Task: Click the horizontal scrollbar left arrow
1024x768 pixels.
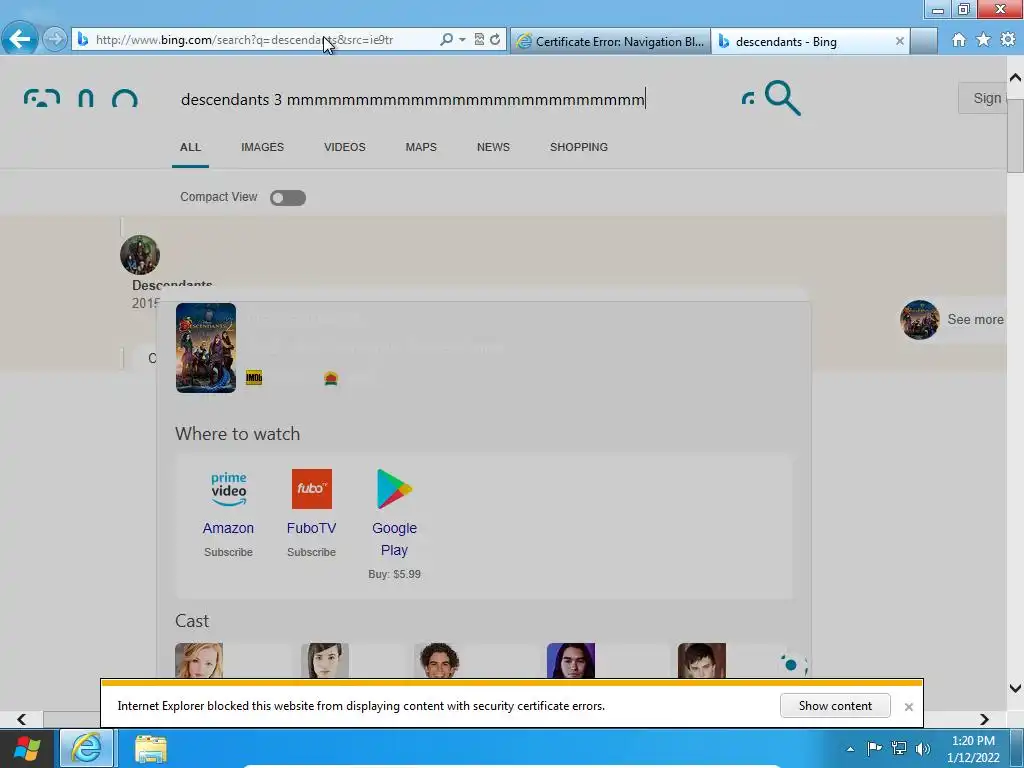Action: click(x=22, y=719)
